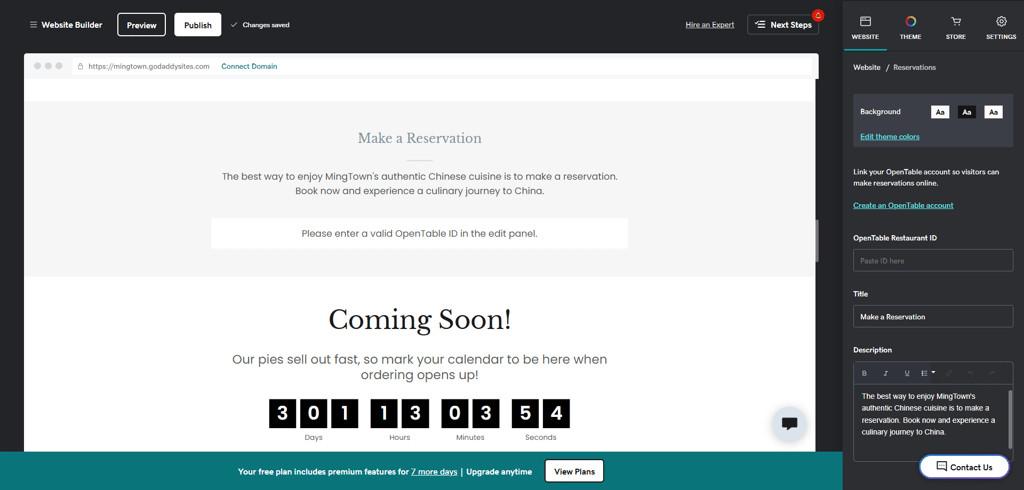This screenshot has height=490, width=1024.
Task: Open the Hire an Expert link
Action: point(710,25)
